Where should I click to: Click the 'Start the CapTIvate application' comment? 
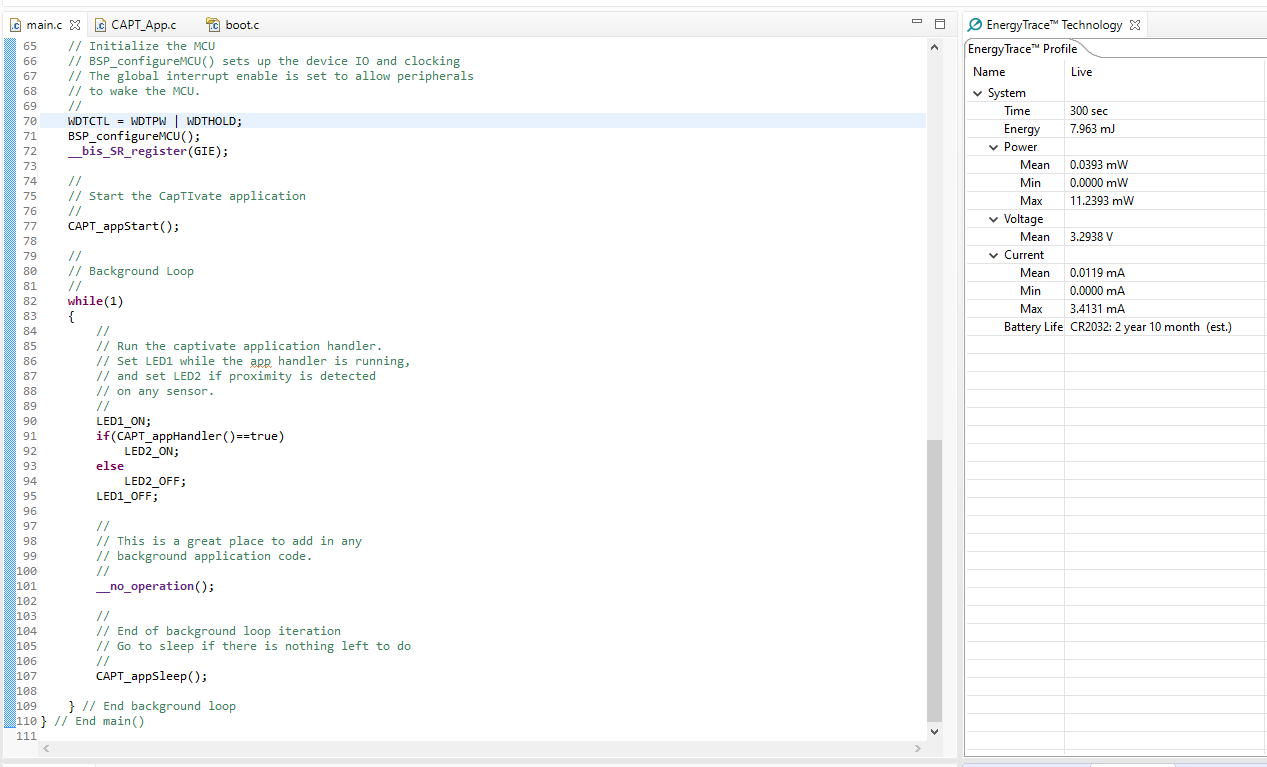[x=187, y=196]
